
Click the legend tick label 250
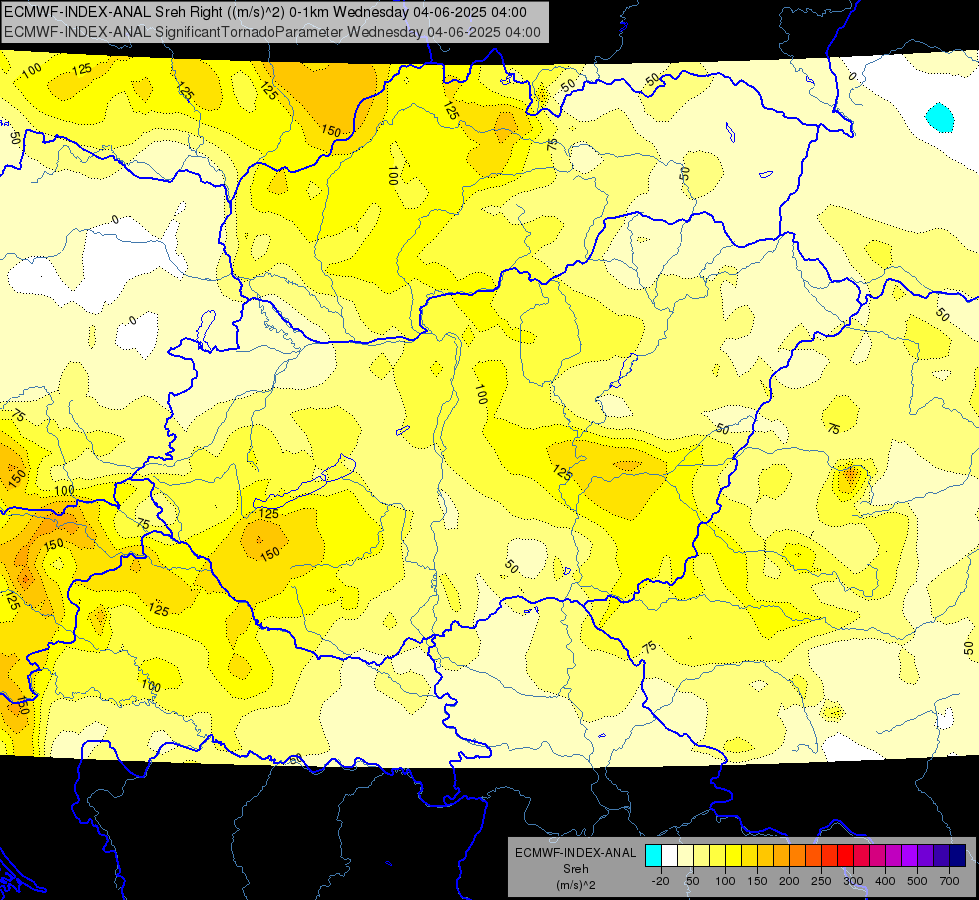click(821, 881)
